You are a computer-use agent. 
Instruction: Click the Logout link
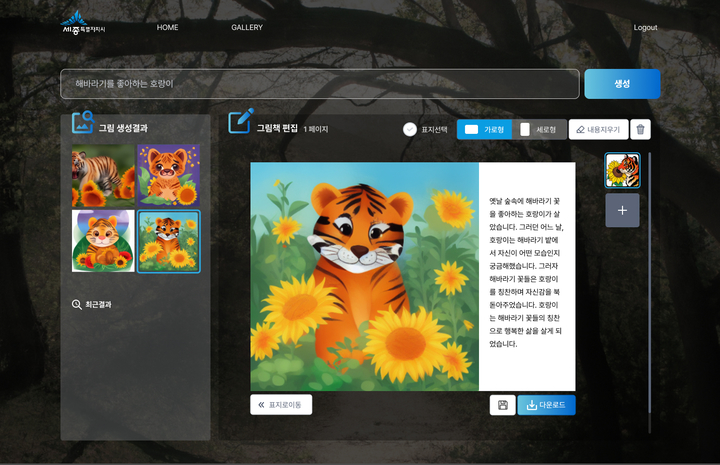click(x=645, y=27)
